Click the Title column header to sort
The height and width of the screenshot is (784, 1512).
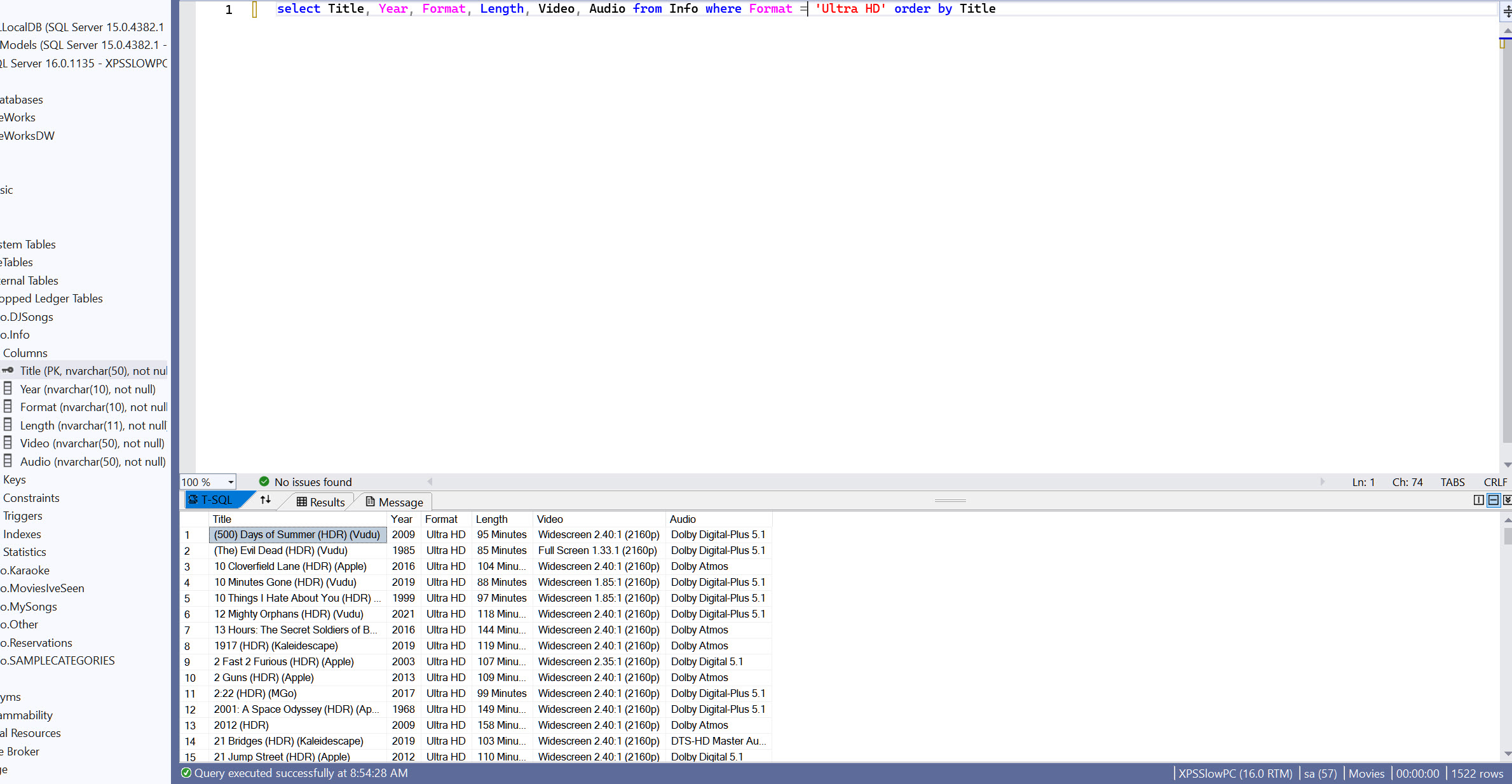point(221,518)
